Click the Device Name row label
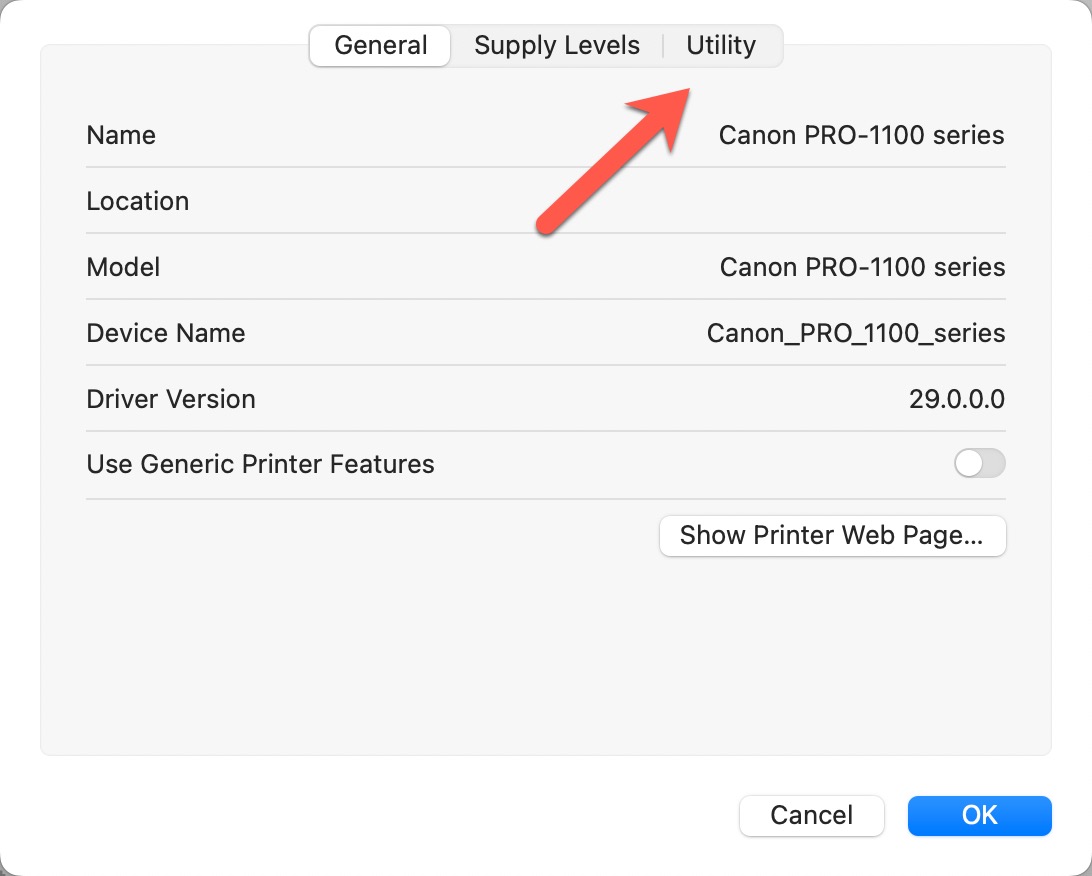The image size is (1092, 876). tap(166, 333)
